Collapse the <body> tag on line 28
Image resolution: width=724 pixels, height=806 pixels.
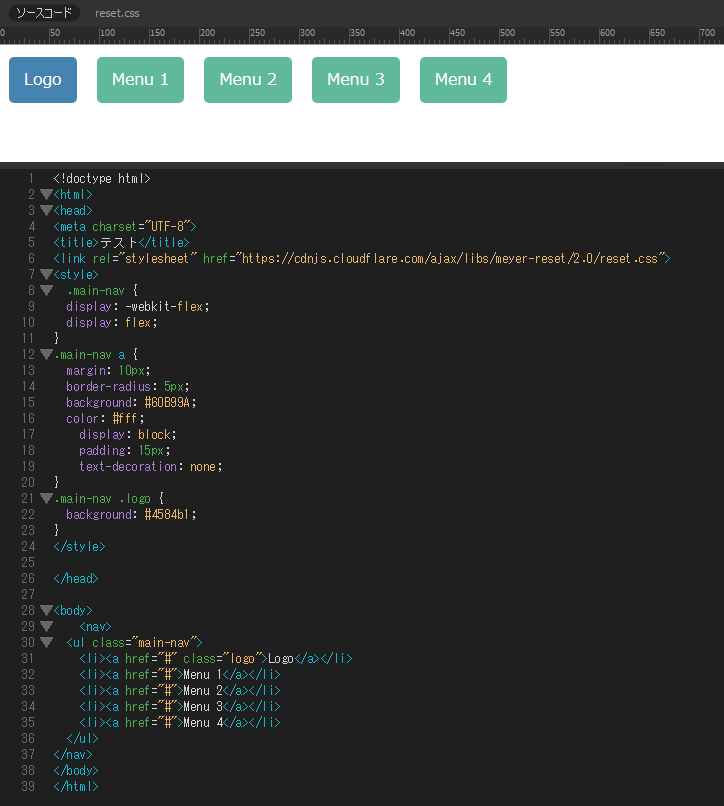click(x=46, y=610)
